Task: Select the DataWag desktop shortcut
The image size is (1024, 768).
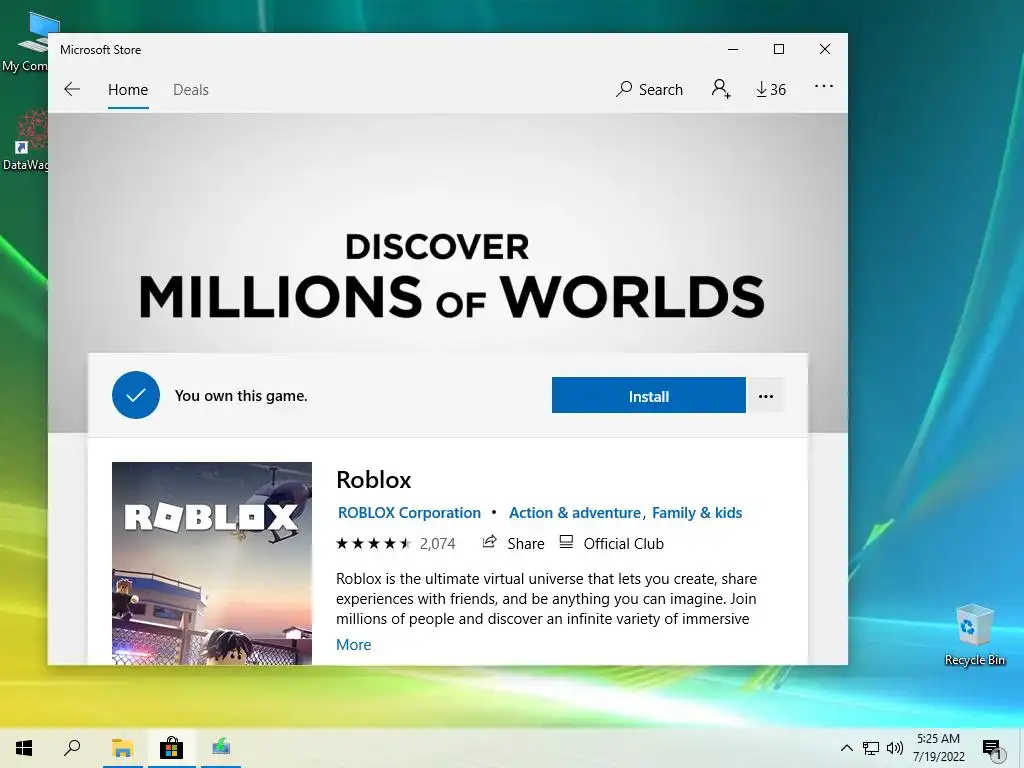Action: click(25, 140)
